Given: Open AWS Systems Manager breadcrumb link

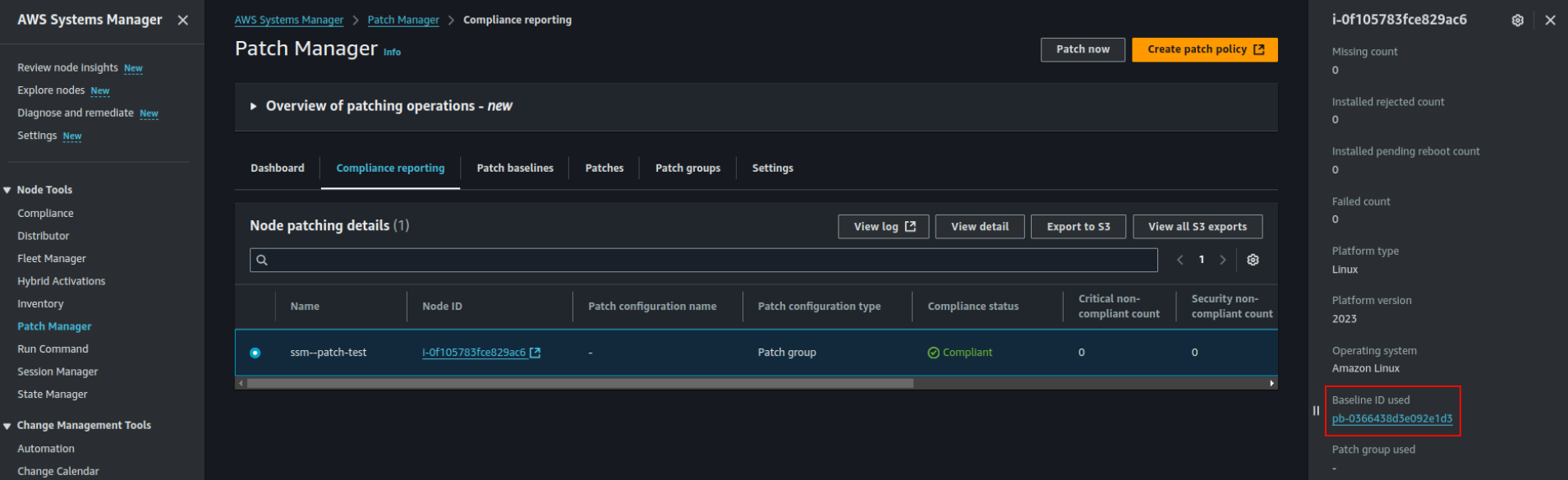Looking at the screenshot, I should click(289, 20).
